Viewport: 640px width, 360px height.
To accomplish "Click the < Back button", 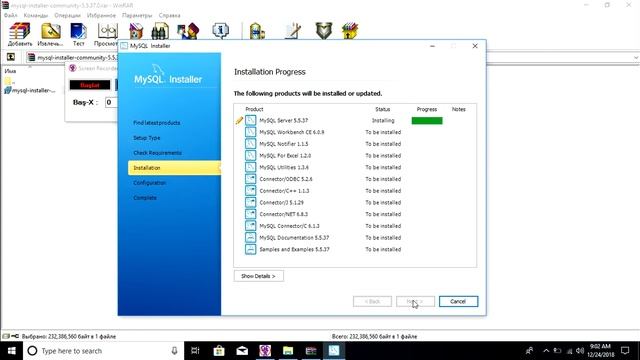I will pos(372,301).
